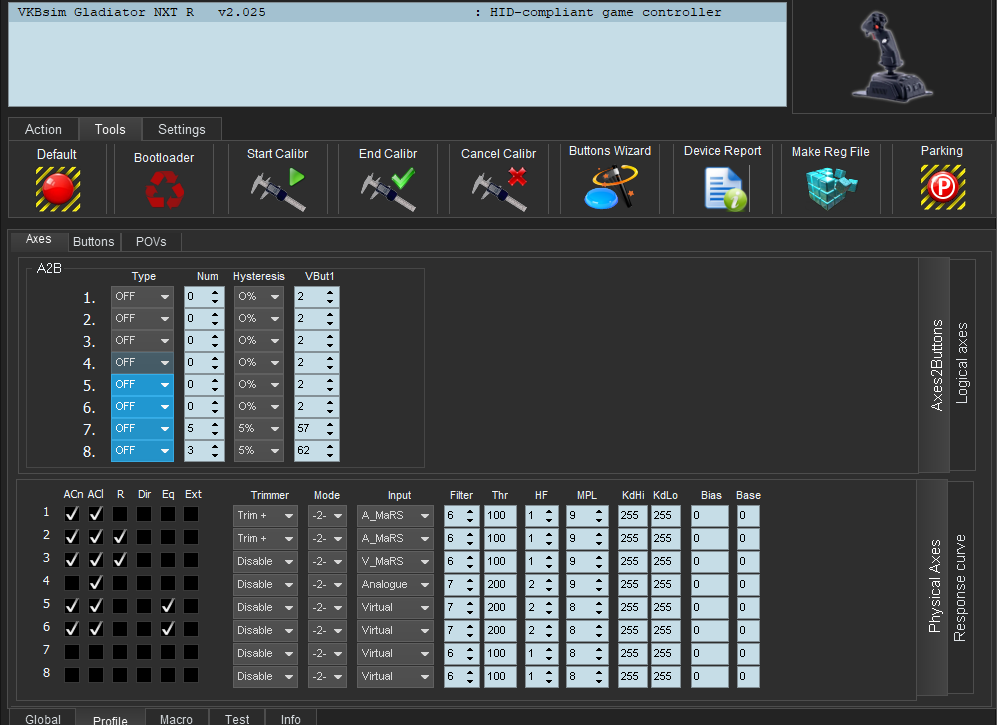
Task: Start calibration with Start Calibr icon
Action: click(x=278, y=189)
